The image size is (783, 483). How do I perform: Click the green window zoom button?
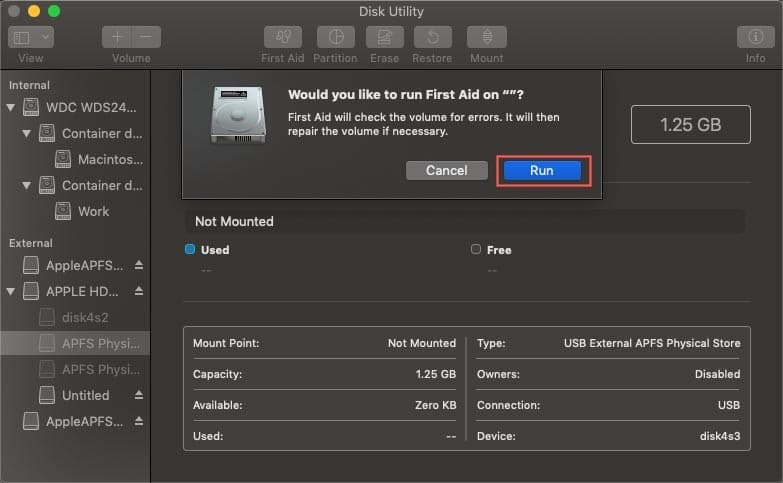pos(54,11)
